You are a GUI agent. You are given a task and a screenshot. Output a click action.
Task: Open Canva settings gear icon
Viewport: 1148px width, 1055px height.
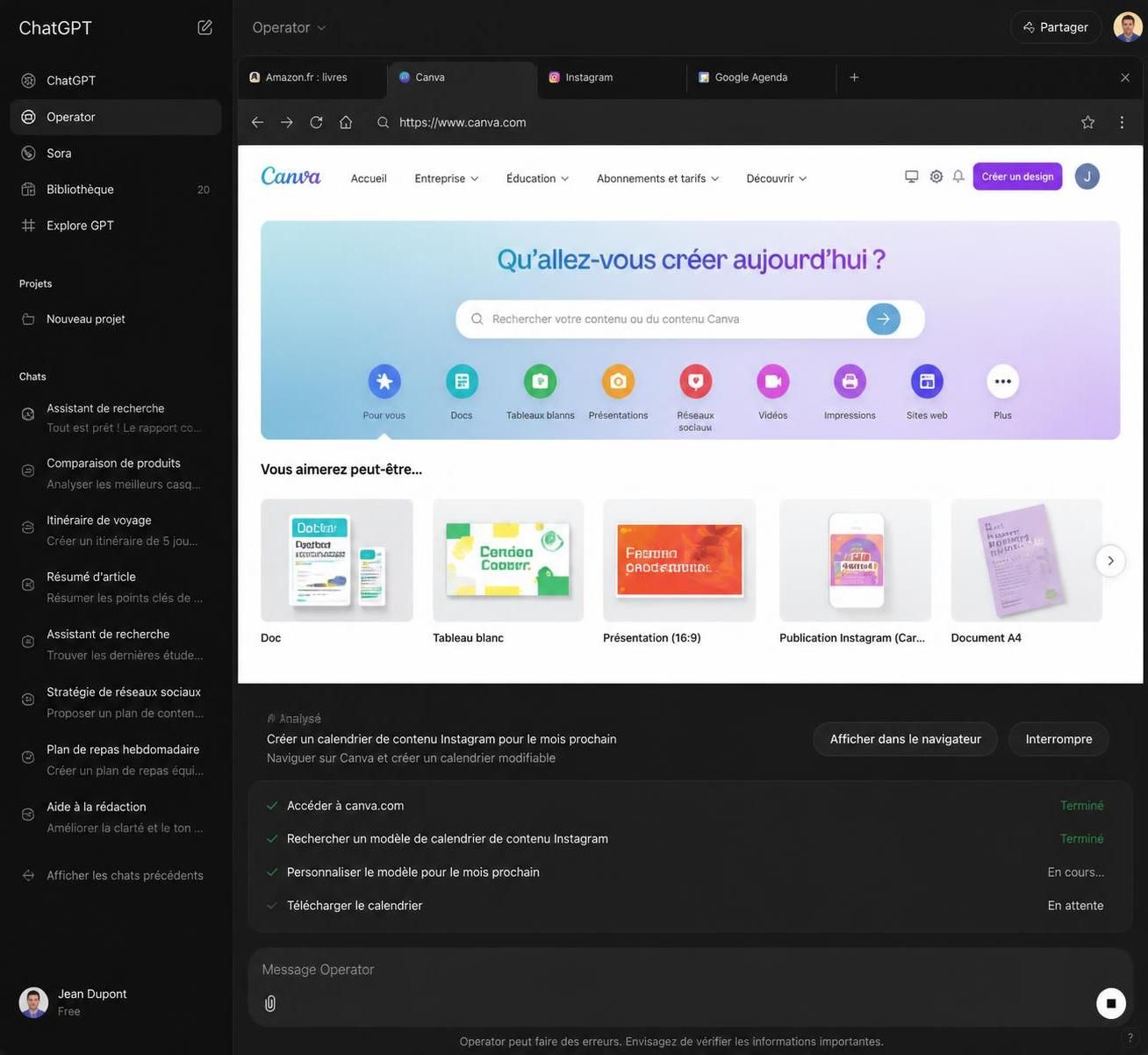point(936,176)
